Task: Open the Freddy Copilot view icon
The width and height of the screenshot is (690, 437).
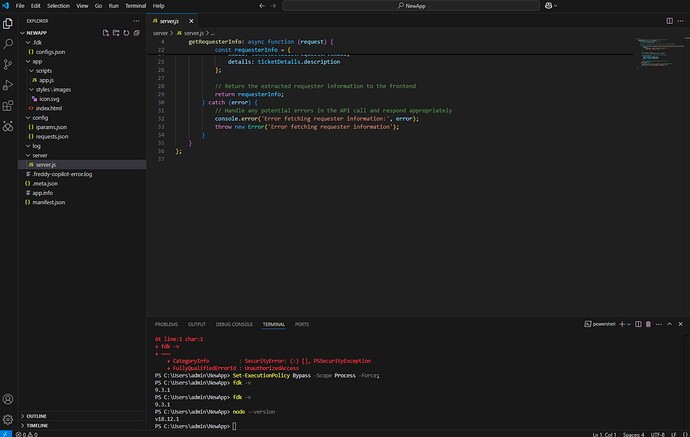Action: coord(8,126)
